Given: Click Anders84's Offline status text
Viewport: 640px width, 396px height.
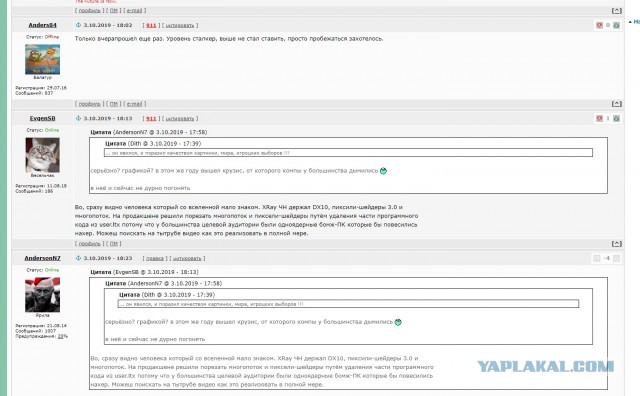Looking at the screenshot, I should (x=52, y=37).
